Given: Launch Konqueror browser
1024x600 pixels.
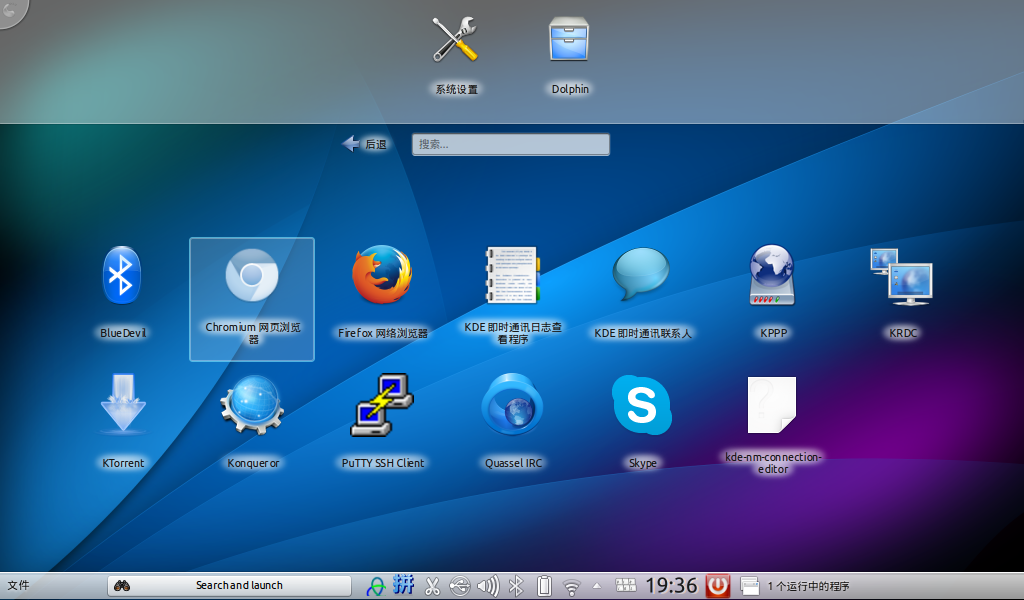Looking at the screenshot, I should point(253,421).
